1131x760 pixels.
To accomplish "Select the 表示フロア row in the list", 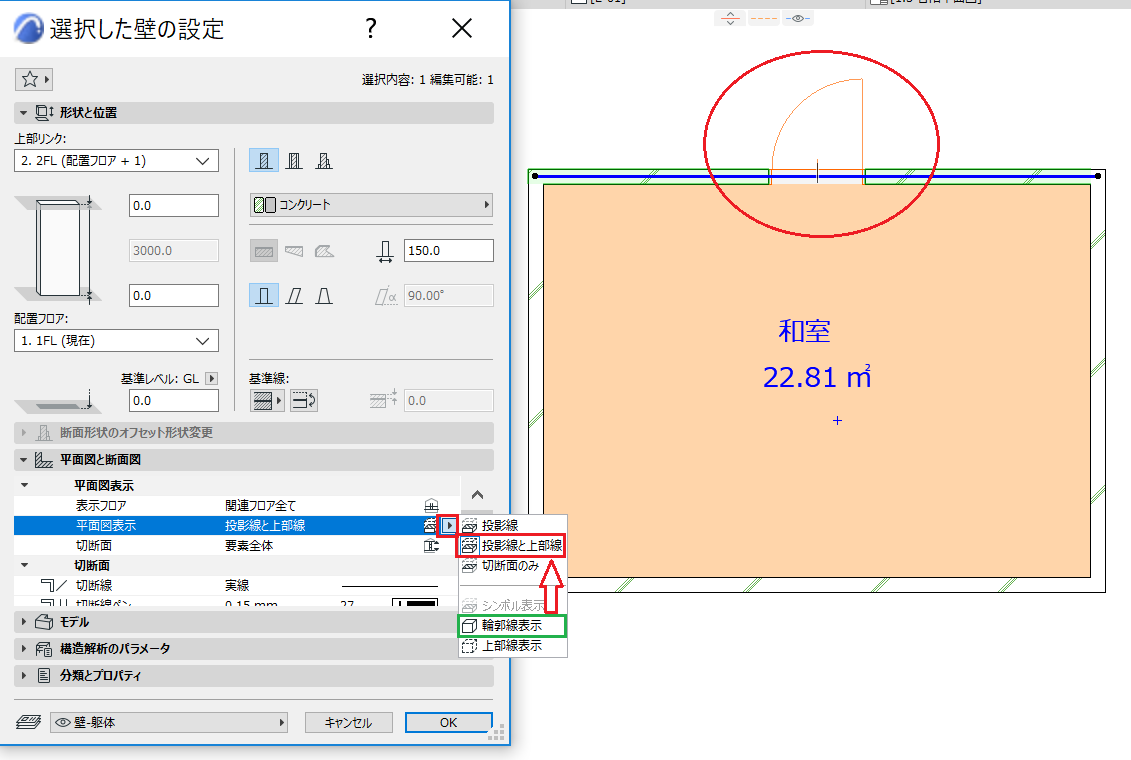I will click(x=237, y=505).
